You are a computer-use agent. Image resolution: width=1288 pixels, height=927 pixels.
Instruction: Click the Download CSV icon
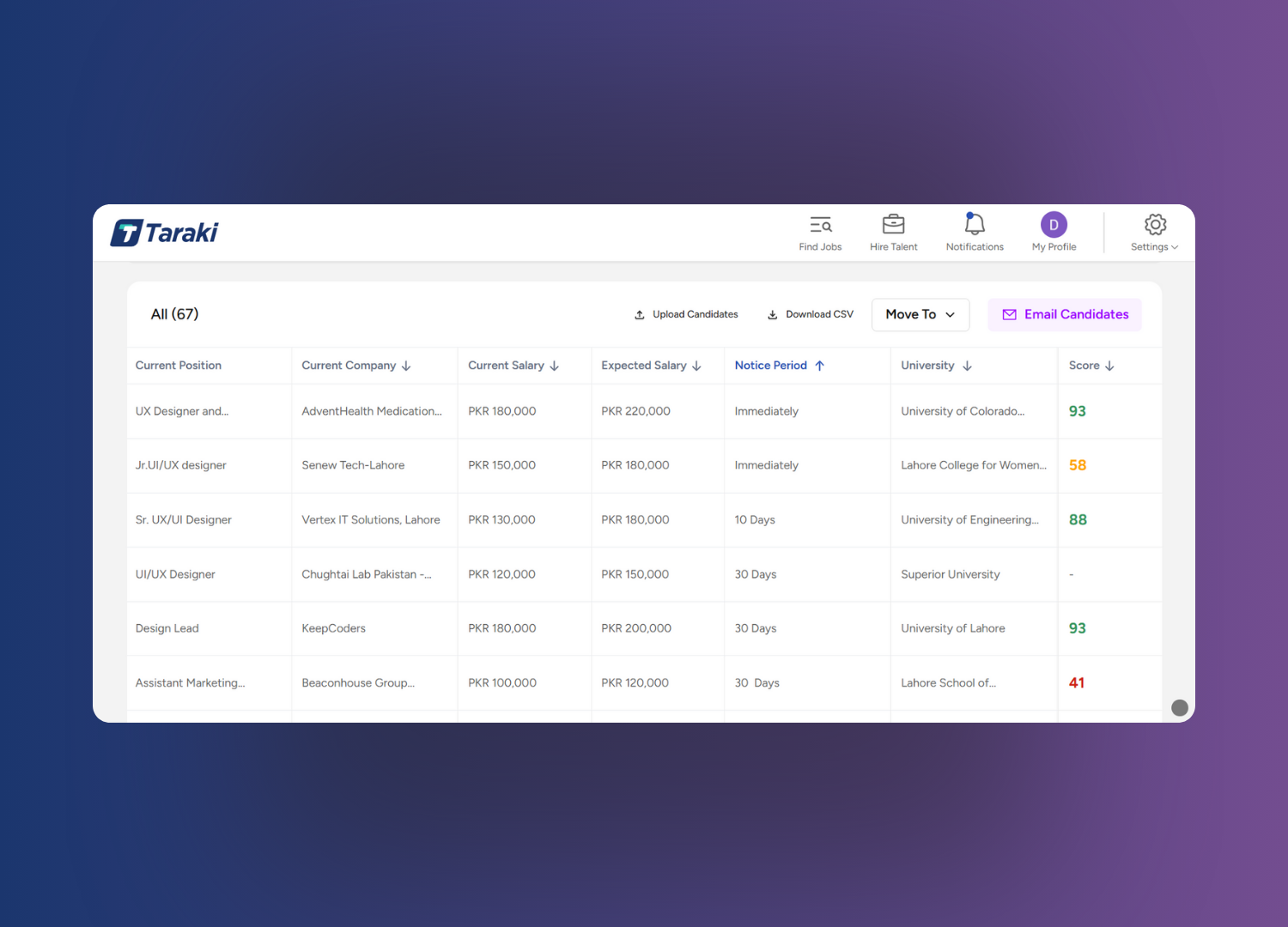(773, 315)
